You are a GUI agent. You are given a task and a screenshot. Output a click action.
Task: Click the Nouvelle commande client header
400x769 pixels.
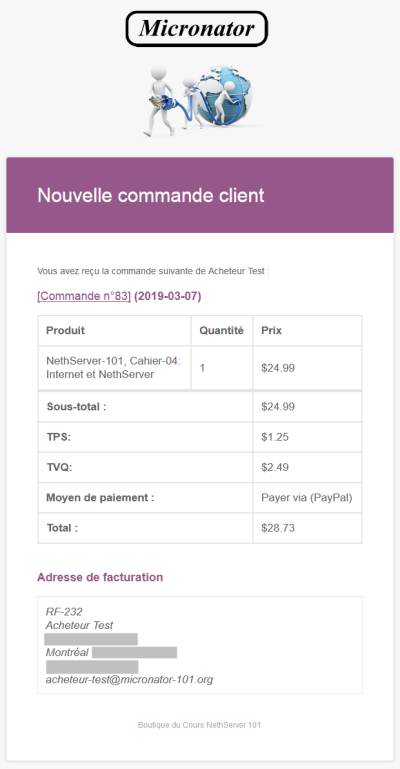tap(151, 195)
